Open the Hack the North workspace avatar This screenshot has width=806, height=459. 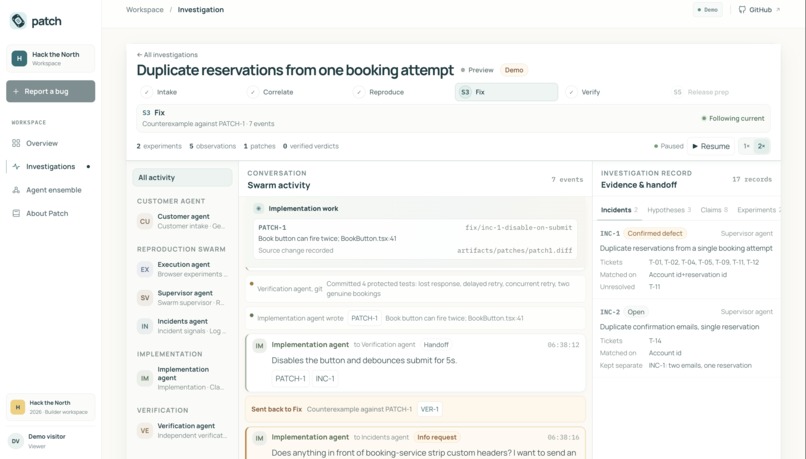coord(19,59)
